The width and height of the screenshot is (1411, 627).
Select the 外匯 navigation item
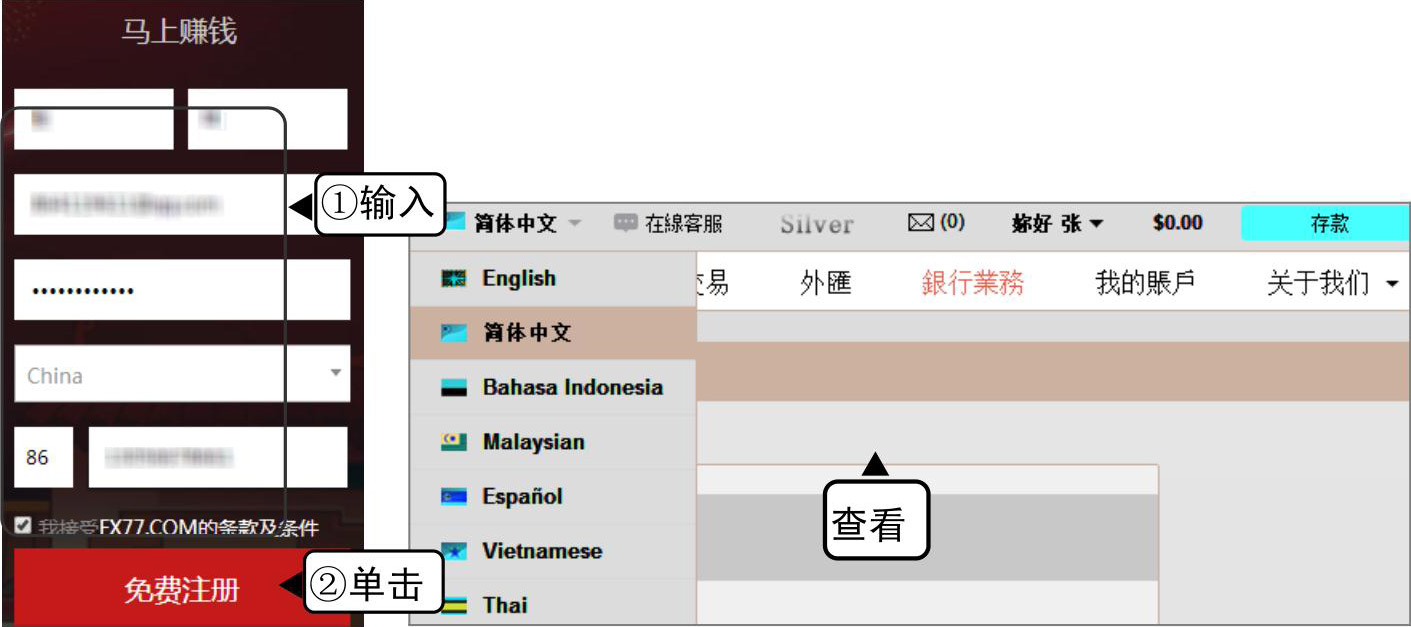[x=825, y=284]
